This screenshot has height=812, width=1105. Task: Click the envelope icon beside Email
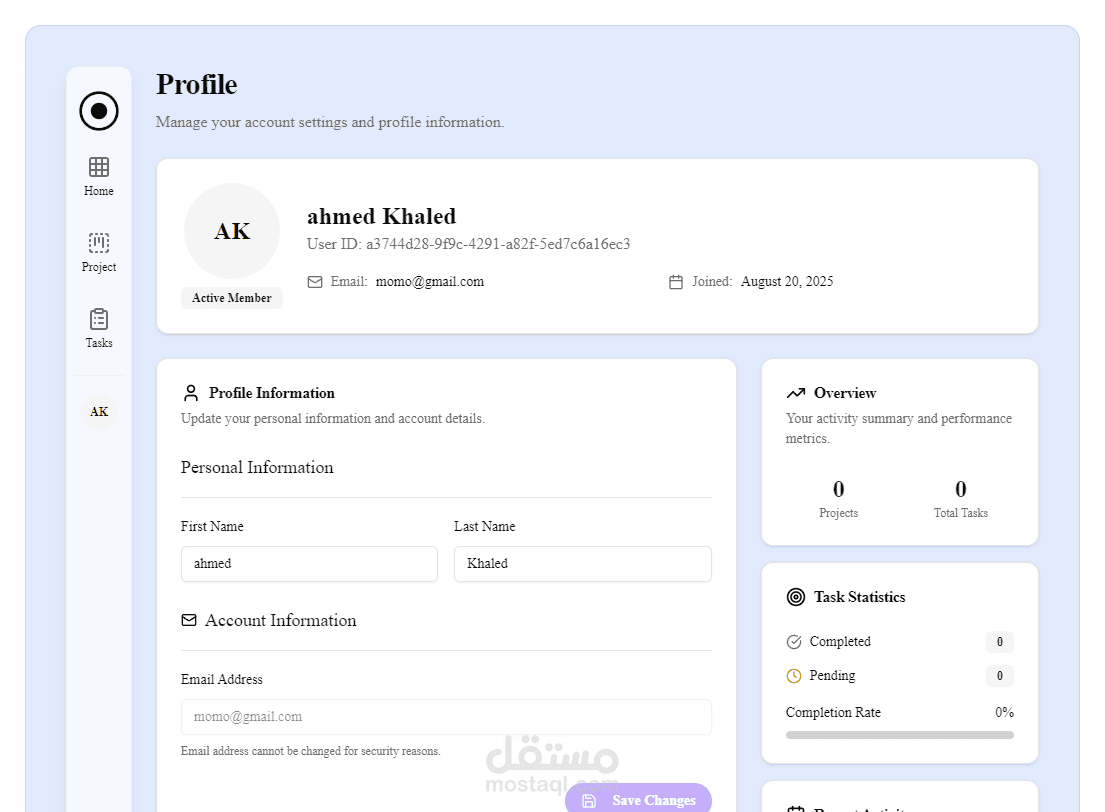[x=315, y=282]
